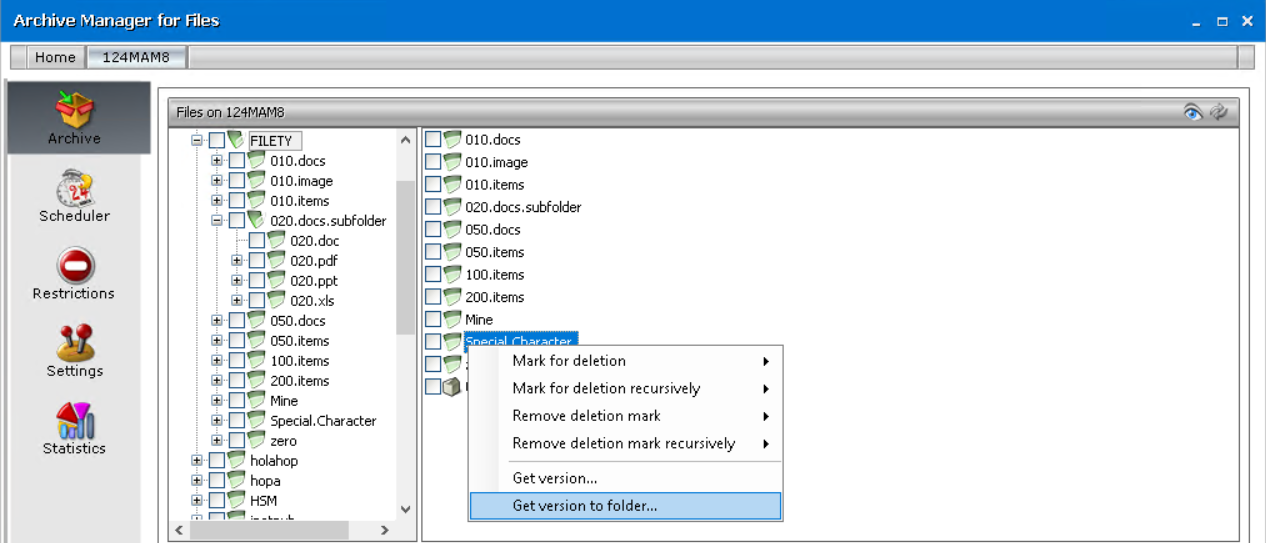Select 100.items in the tree
The height and width of the screenshot is (543, 1266).
click(x=300, y=361)
